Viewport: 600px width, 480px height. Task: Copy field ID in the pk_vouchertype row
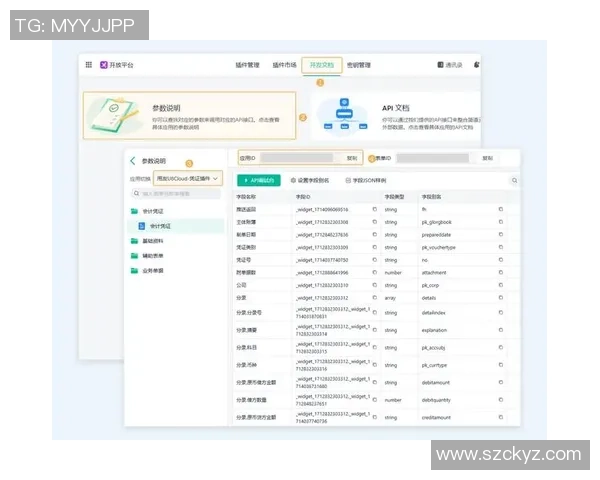(x=375, y=247)
